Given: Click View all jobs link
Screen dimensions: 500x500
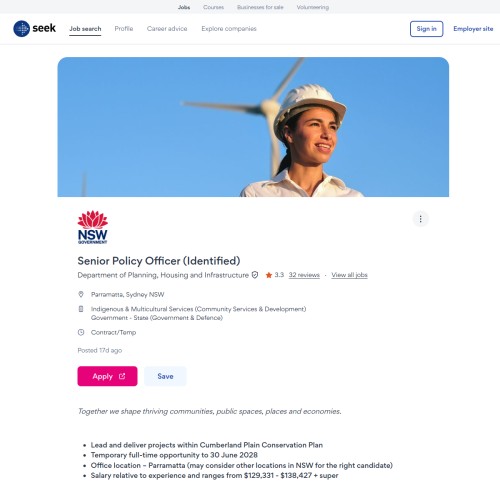Looking at the screenshot, I should [349, 275].
